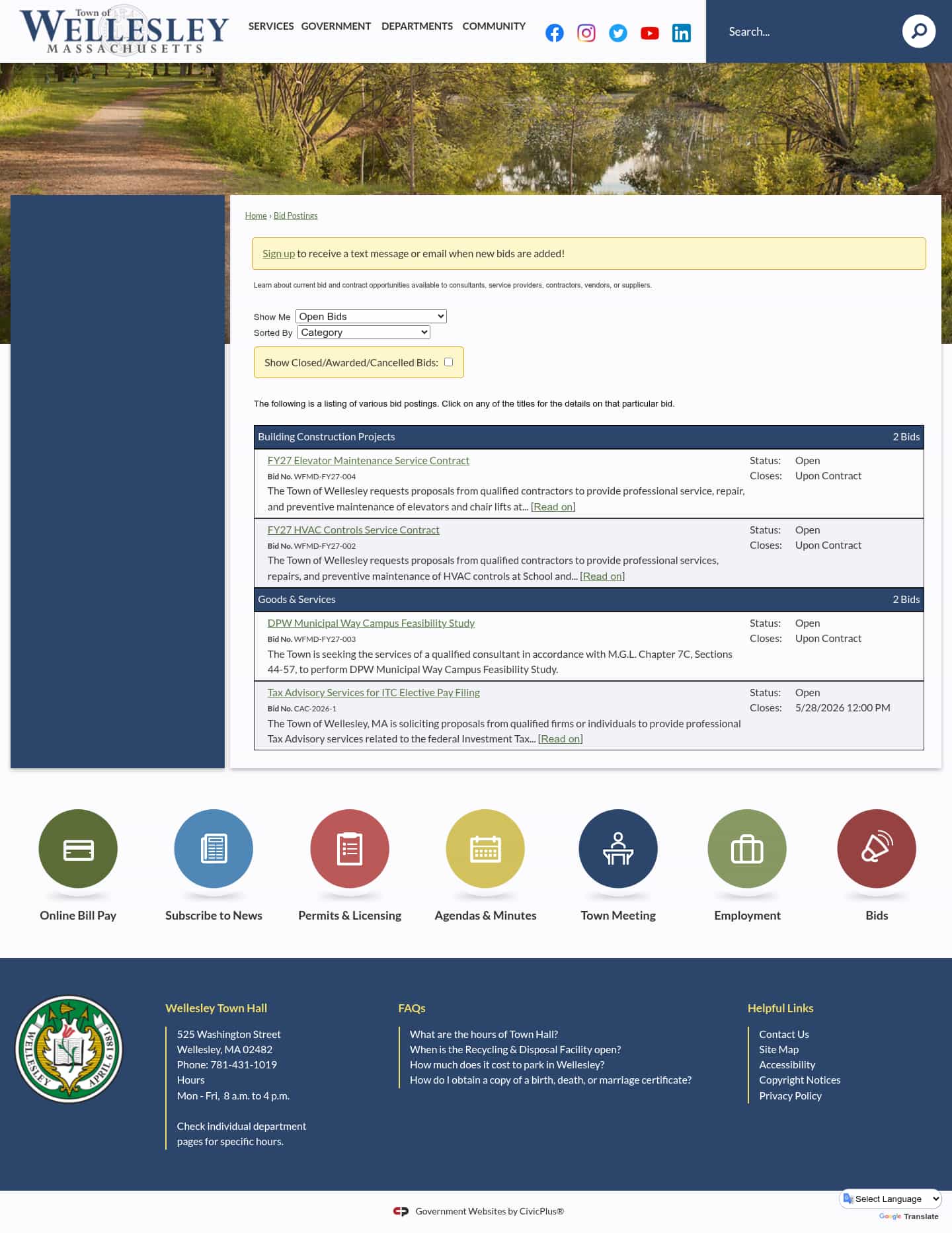Open the Departments menu
Image resolution: width=952 pixels, height=1233 pixels.
pyautogui.click(x=417, y=26)
